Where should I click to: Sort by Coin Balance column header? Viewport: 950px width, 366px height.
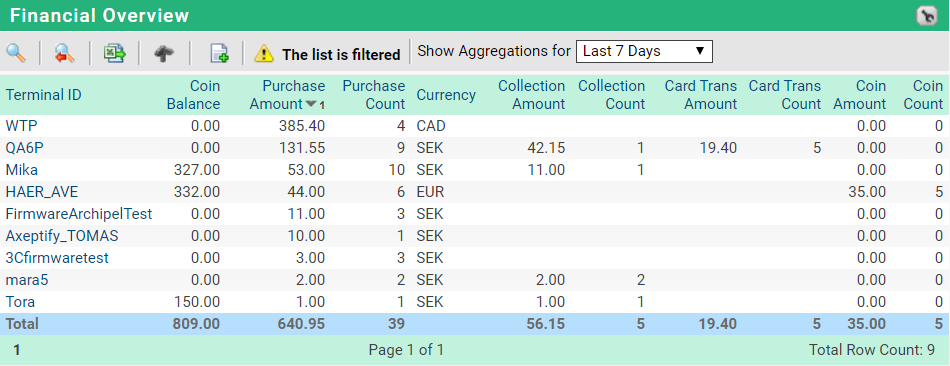point(193,95)
